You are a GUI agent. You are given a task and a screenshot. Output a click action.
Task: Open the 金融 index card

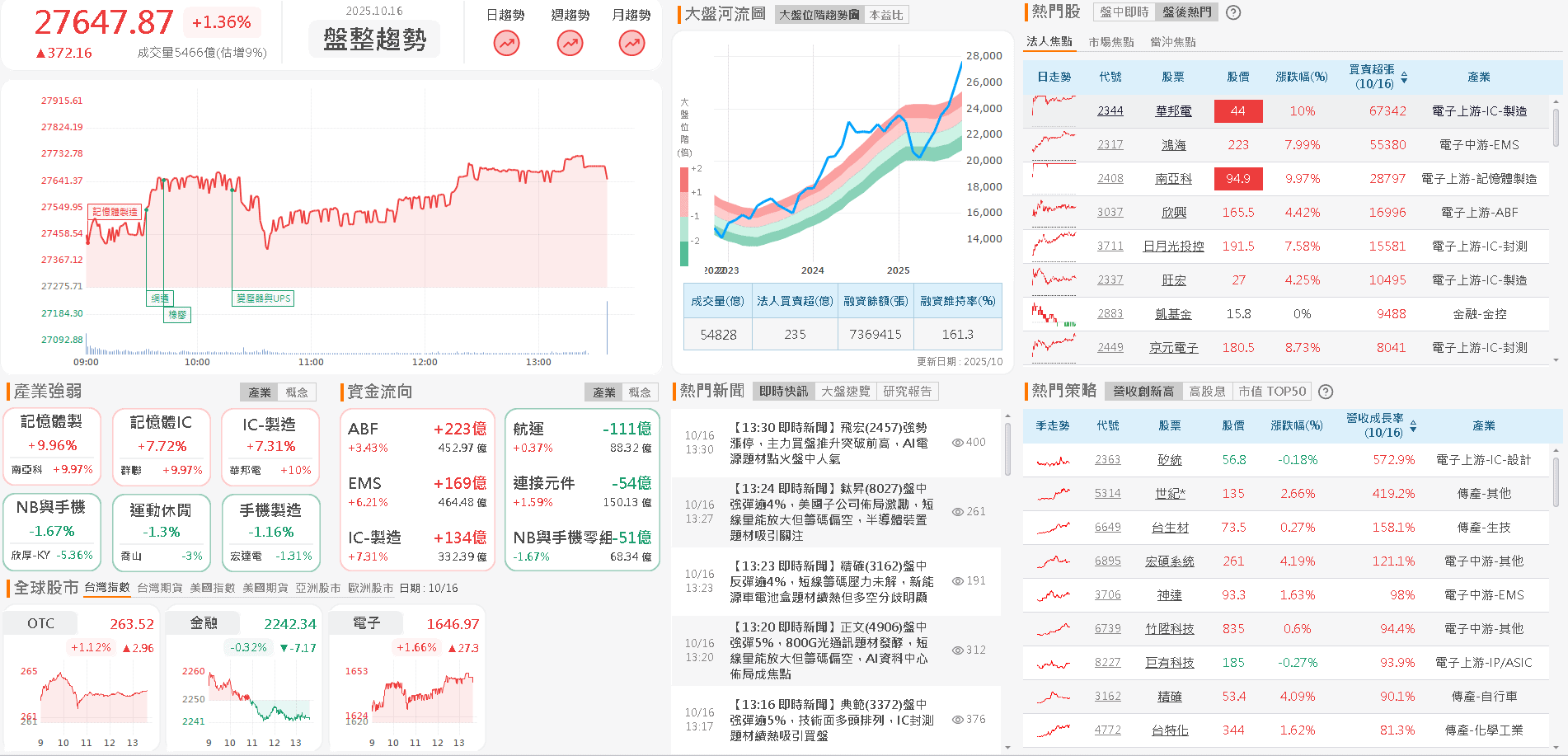(243, 678)
